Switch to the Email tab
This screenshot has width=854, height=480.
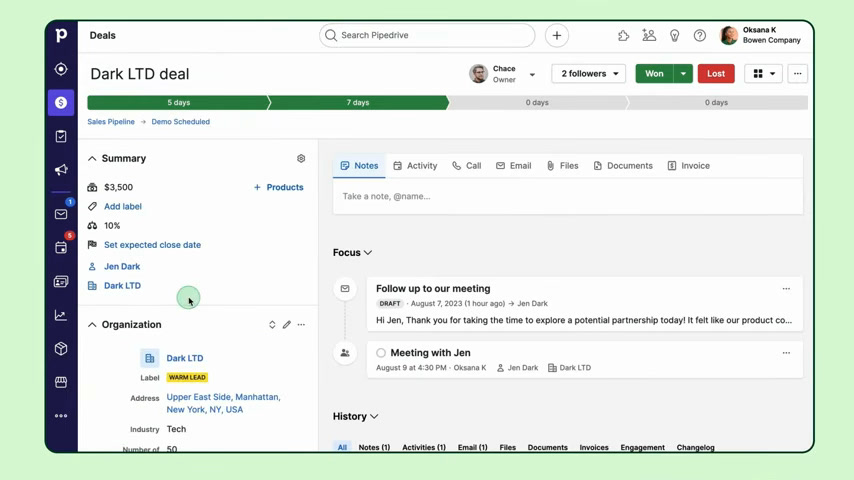[514, 166]
